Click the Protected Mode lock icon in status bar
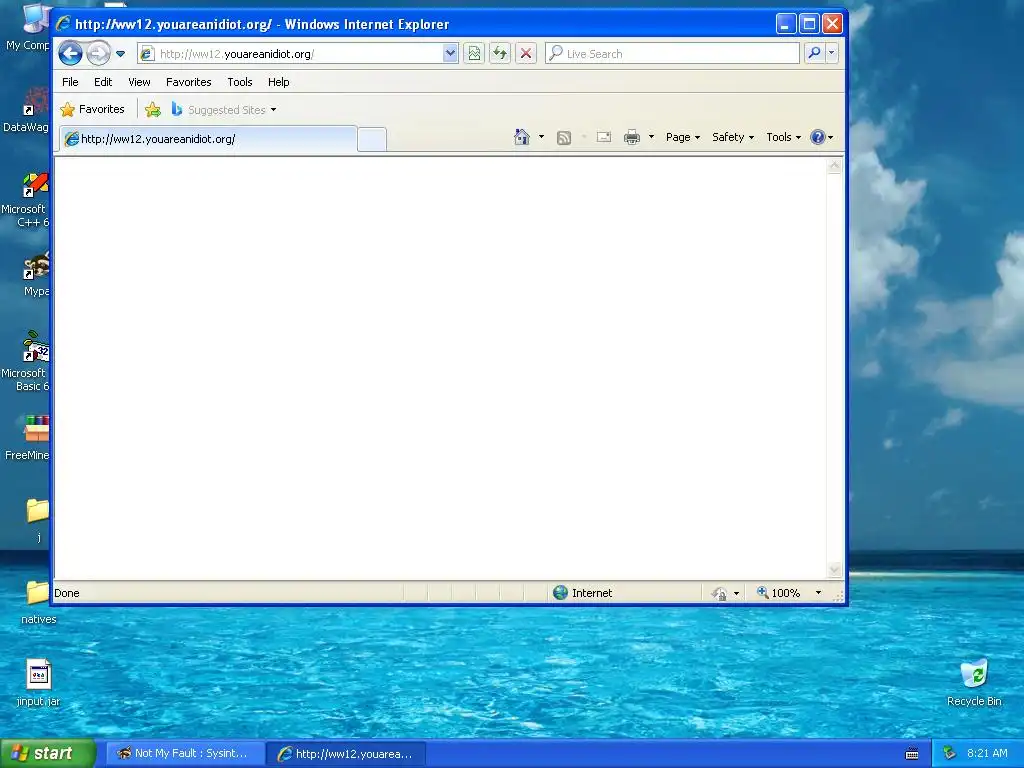The height and width of the screenshot is (768, 1024). click(x=720, y=593)
